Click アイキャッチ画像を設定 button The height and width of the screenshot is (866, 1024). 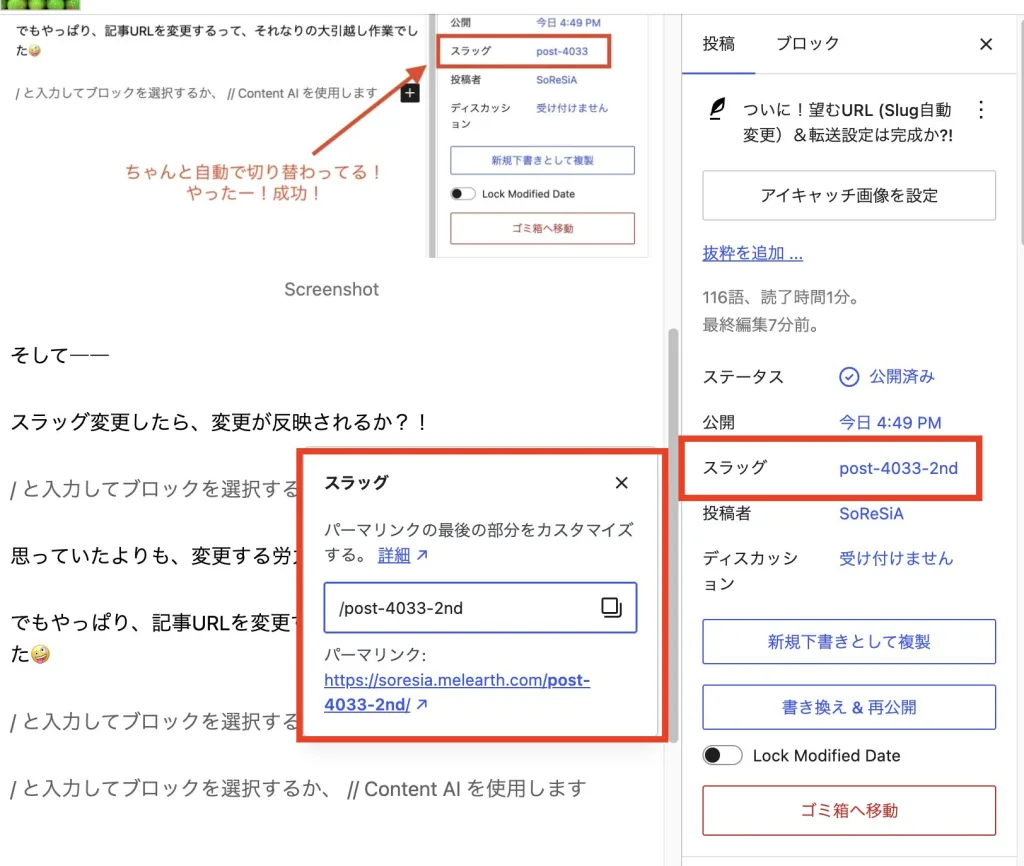[848, 195]
